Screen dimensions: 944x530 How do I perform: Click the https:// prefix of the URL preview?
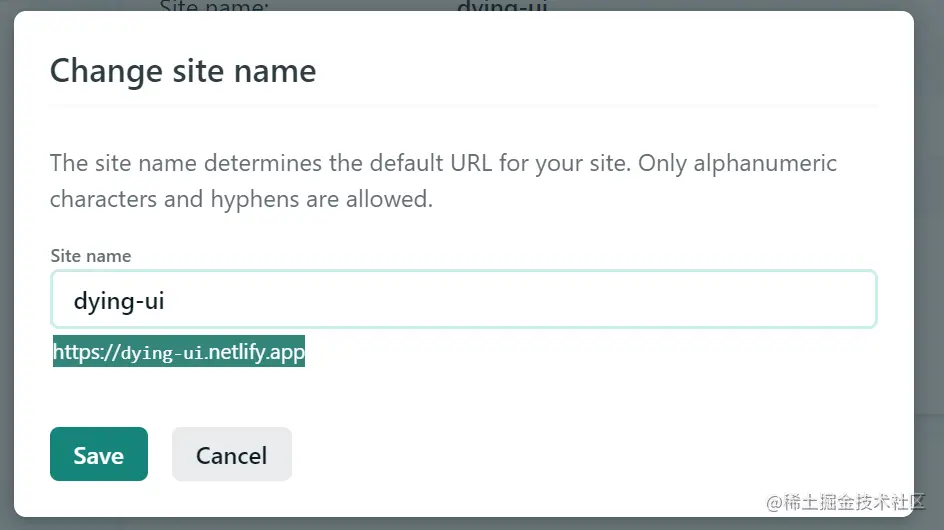coord(86,352)
